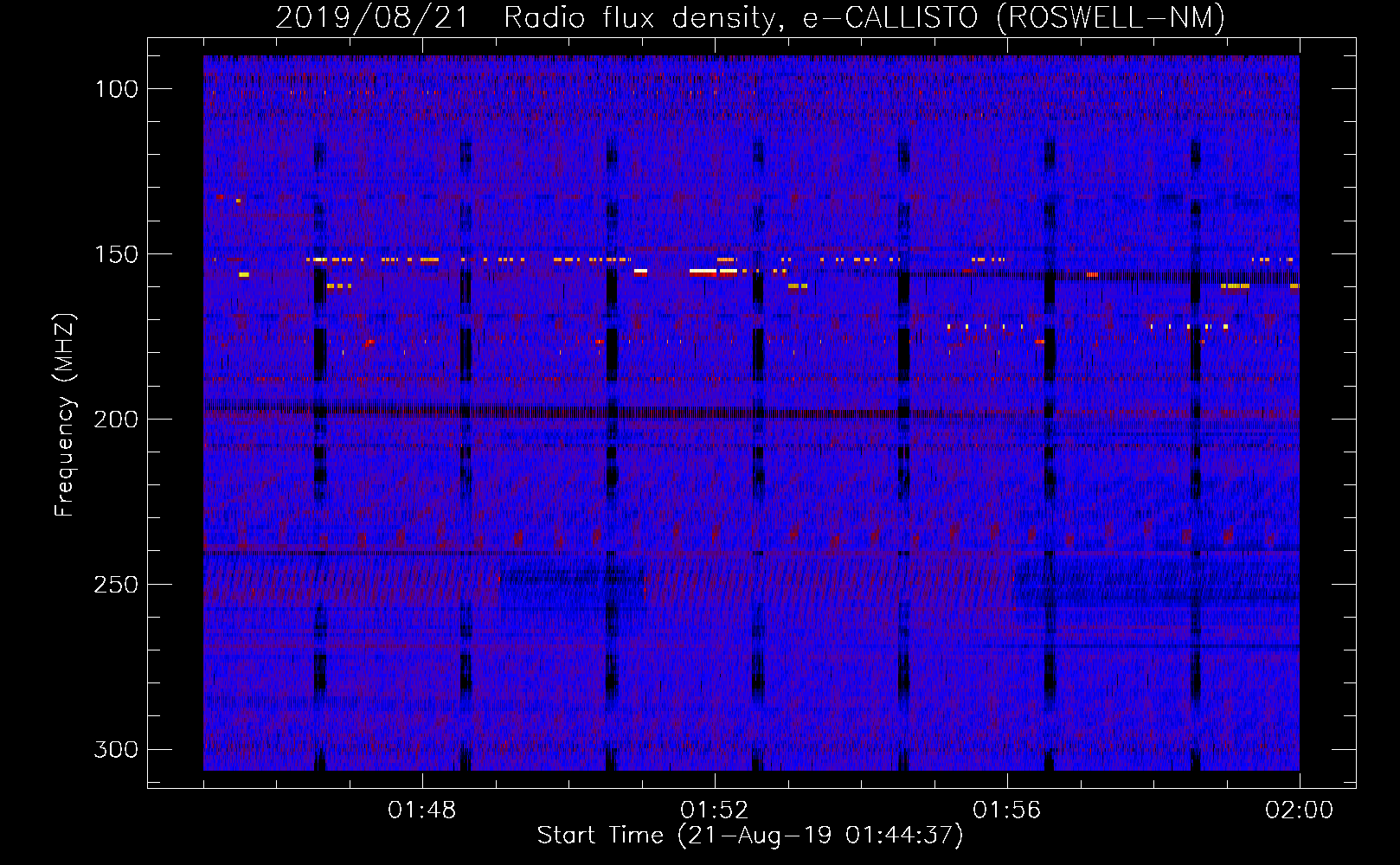Click the 2019/08/21 date in the title

tap(372, 17)
